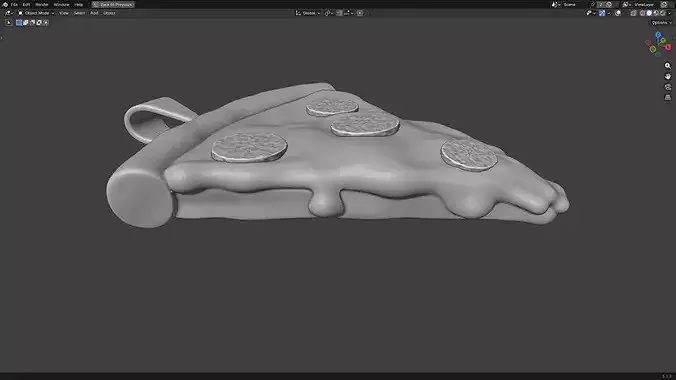Open the Help menu
This screenshot has height=380, width=676.
point(78,4)
